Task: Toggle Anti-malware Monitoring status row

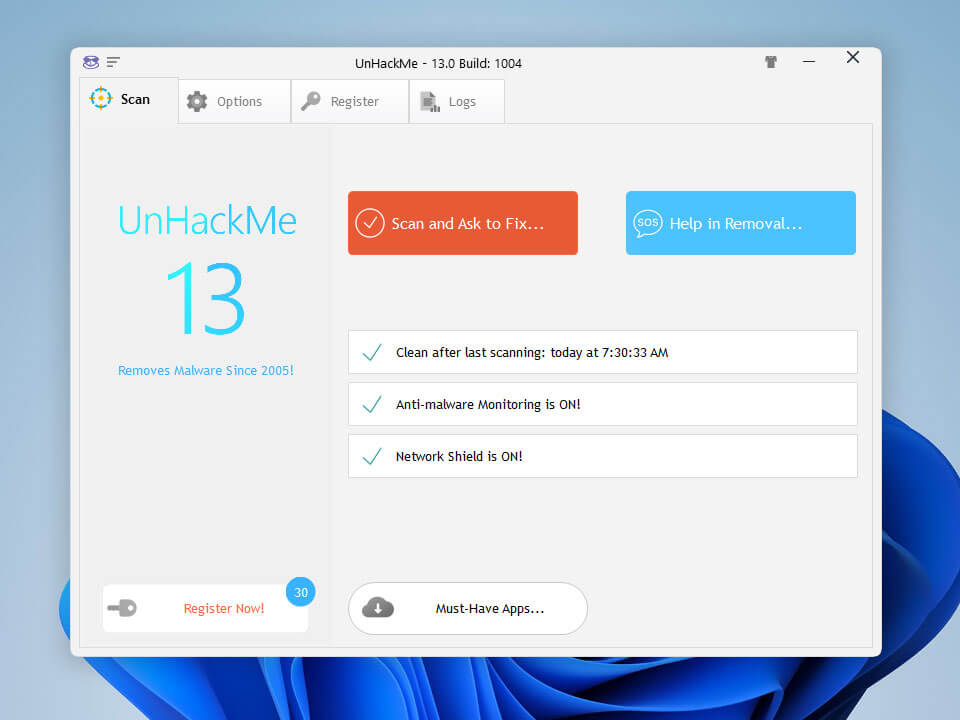Action: [x=602, y=404]
